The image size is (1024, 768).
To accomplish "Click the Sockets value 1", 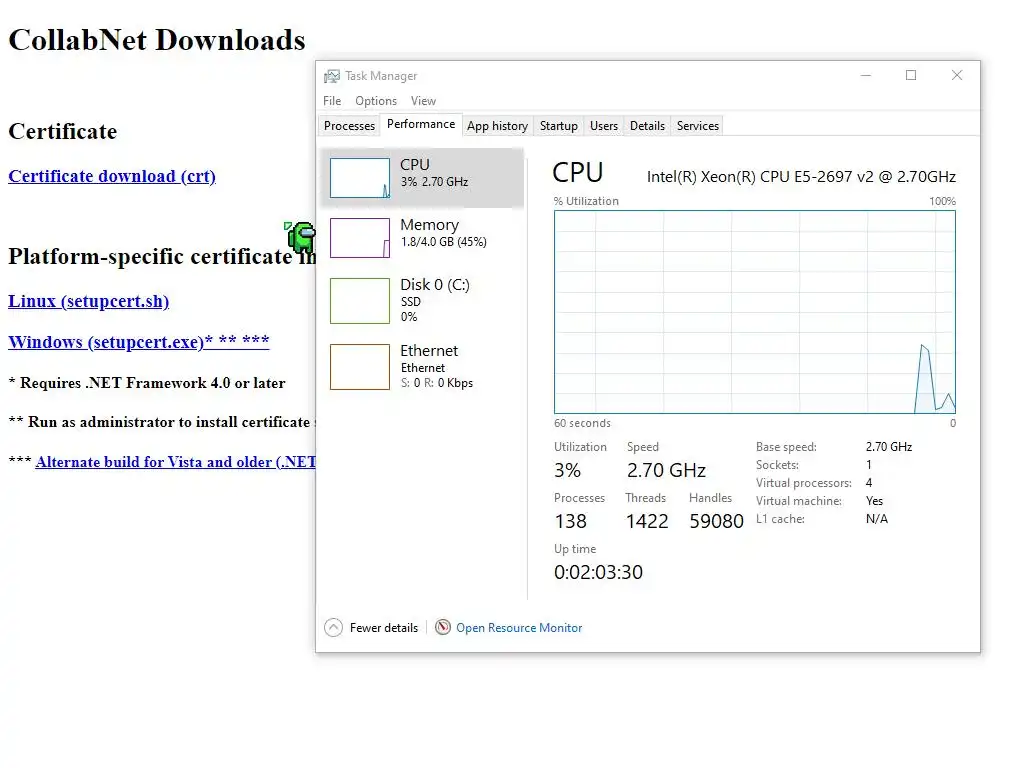I will [x=869, y=465].
